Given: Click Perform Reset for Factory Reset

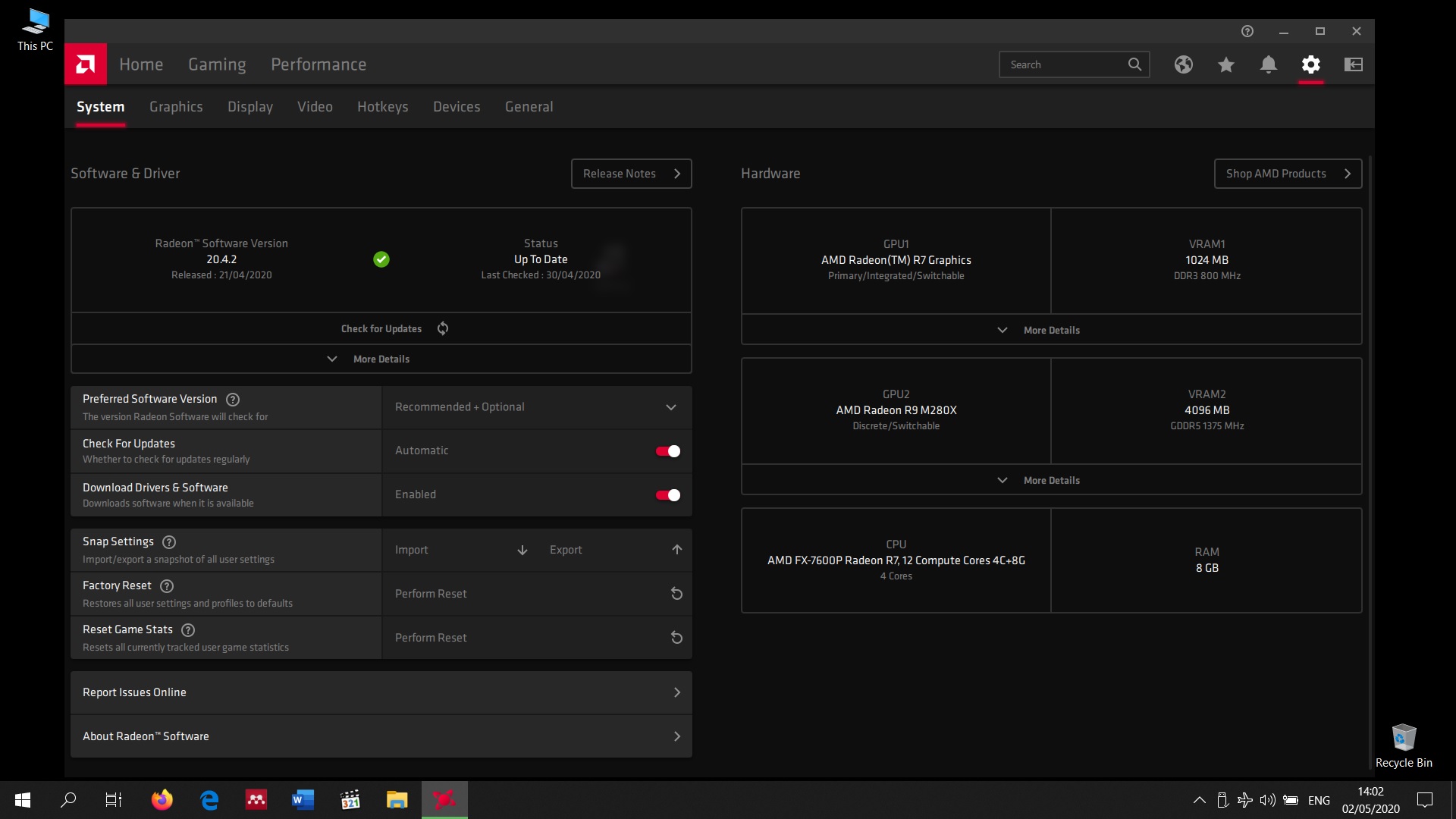Looking at the screenshot, I should point(537,594).
